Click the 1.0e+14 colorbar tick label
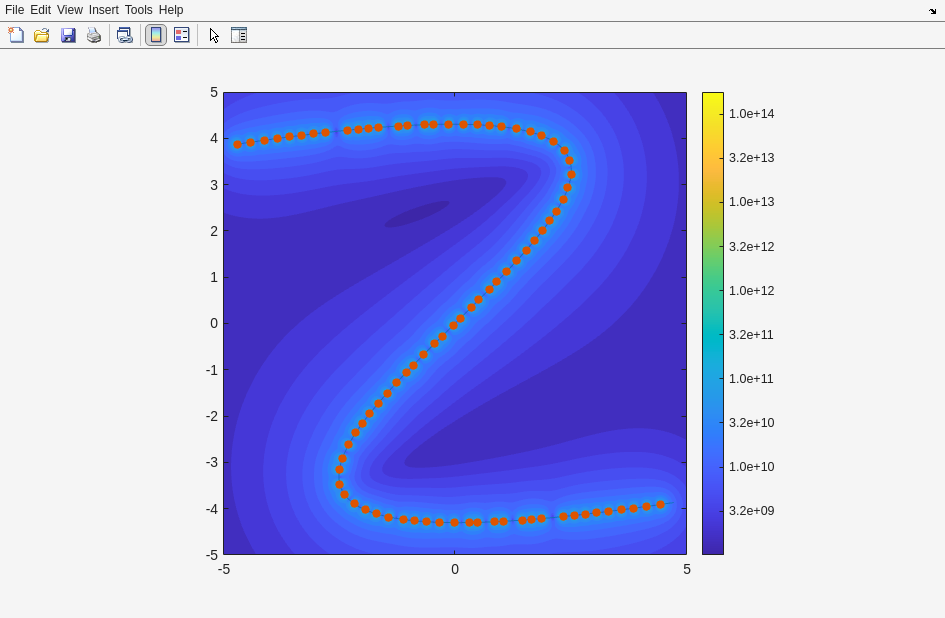Viewport: 945px width, 618px height. (x=751, y=114)
